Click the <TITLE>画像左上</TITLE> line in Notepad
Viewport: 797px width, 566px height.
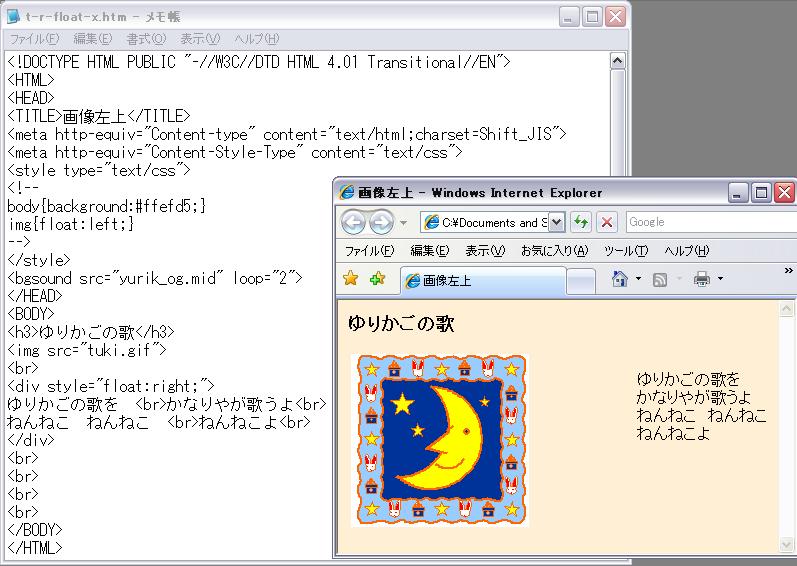pyautogui.click(x=99, y=116)
